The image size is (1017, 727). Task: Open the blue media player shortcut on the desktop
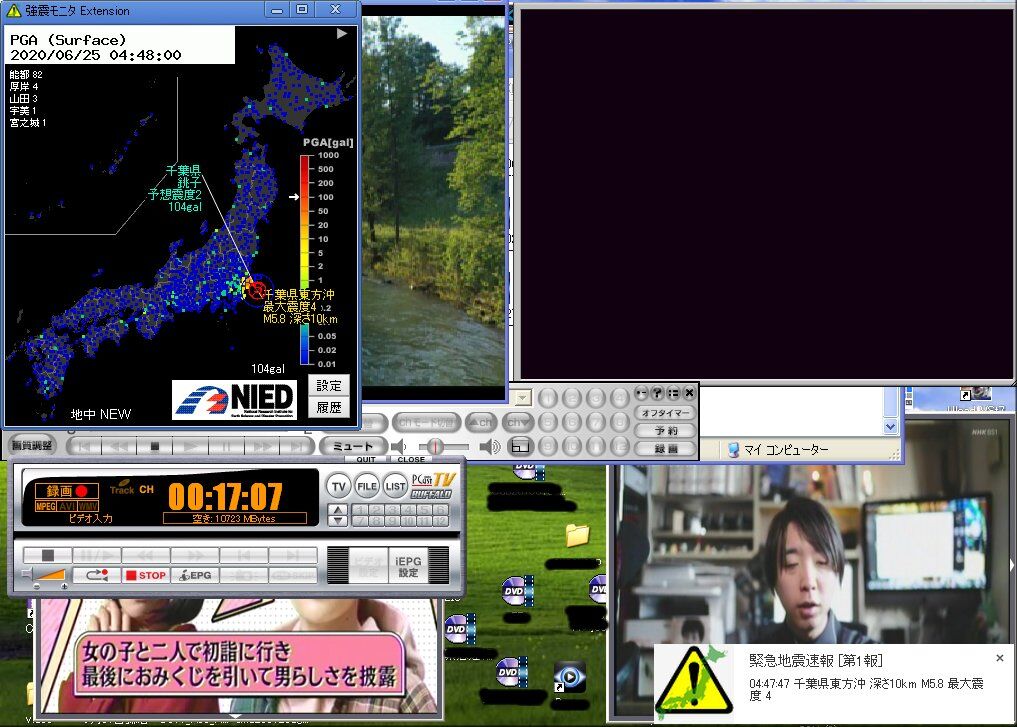[x=569, y=678]
